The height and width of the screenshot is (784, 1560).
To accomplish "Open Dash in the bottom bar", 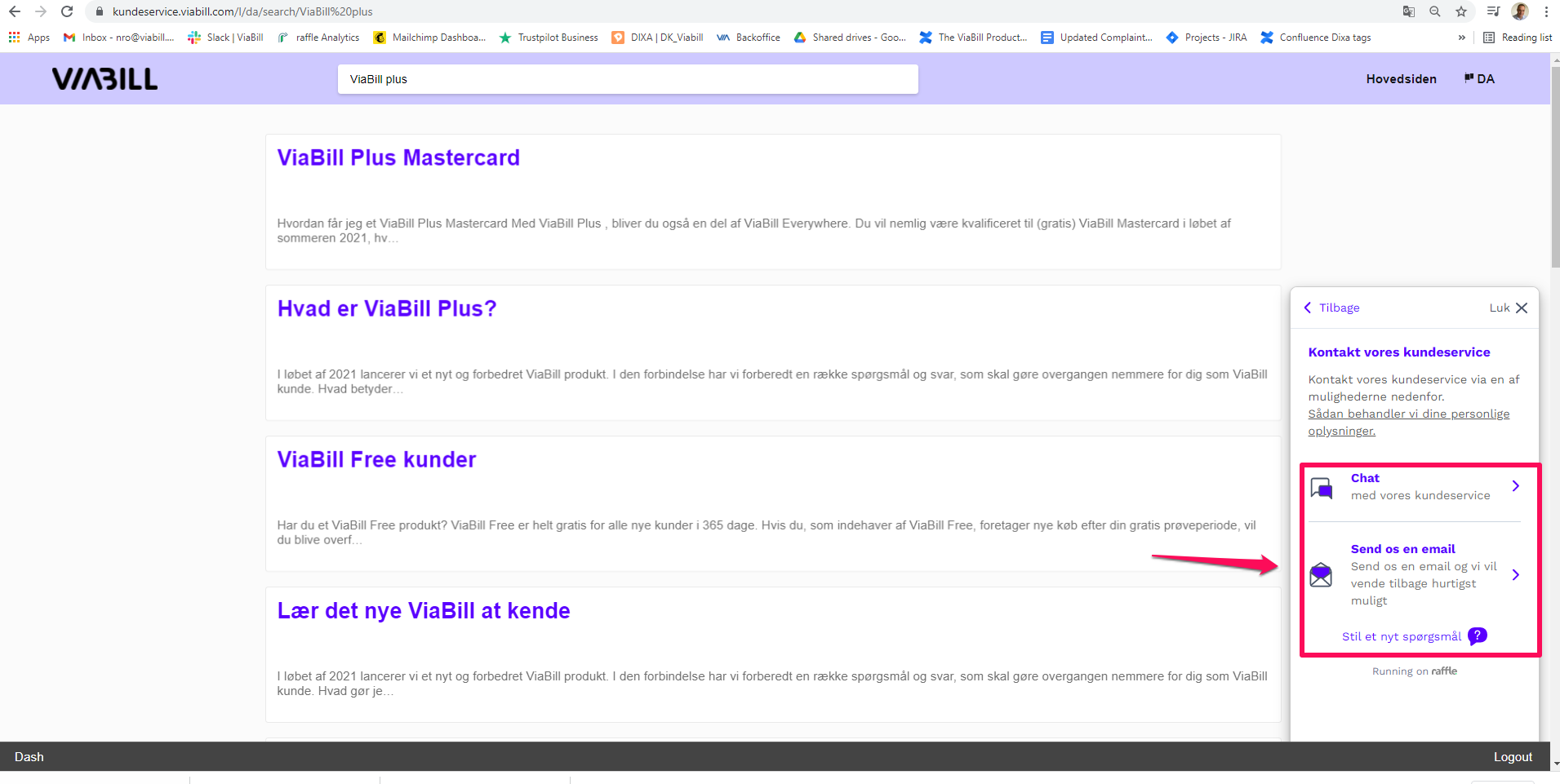I will click(29, 757).
